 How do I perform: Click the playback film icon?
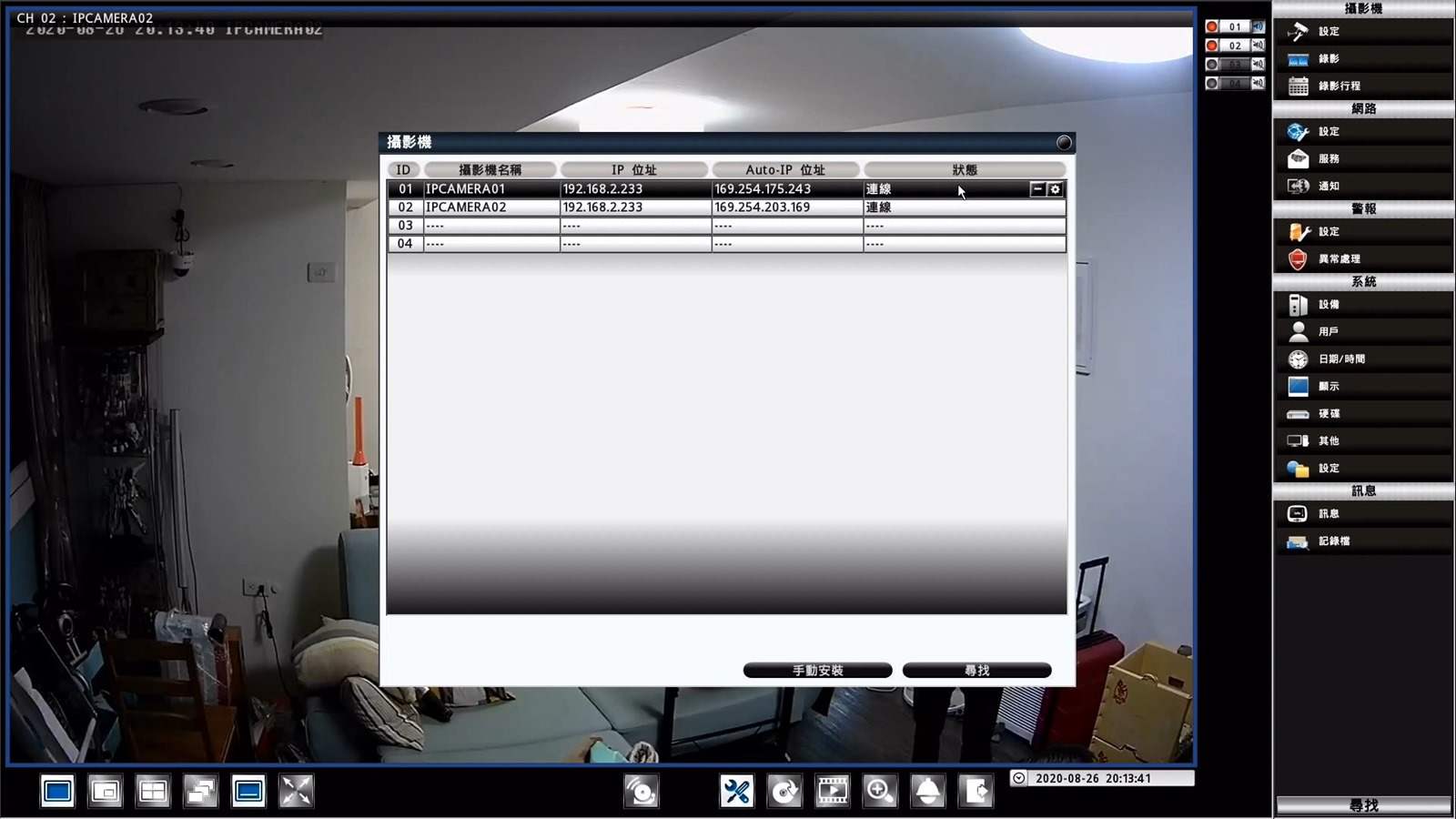point(832,791)
